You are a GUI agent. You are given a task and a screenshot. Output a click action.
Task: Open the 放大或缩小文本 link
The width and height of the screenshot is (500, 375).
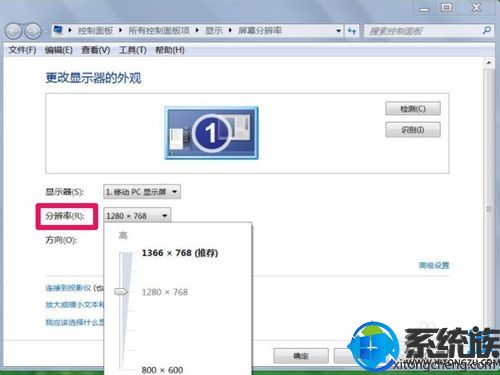75,305
